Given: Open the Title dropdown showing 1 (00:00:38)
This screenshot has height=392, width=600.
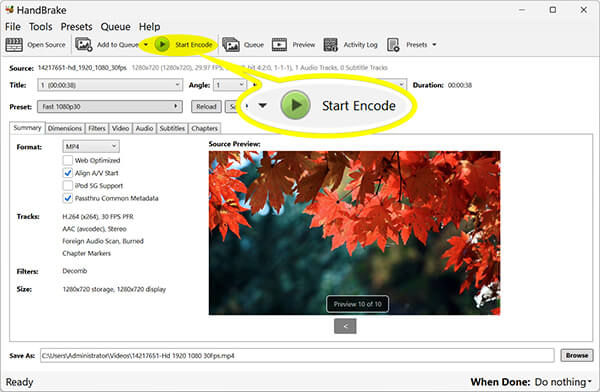Looking at the screenshot, I should (x=110, y=85).
